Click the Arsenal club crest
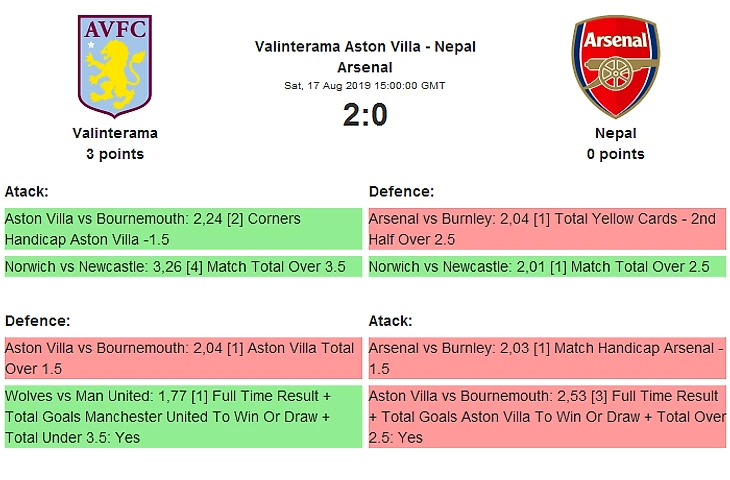 click(x=615, y=66)
